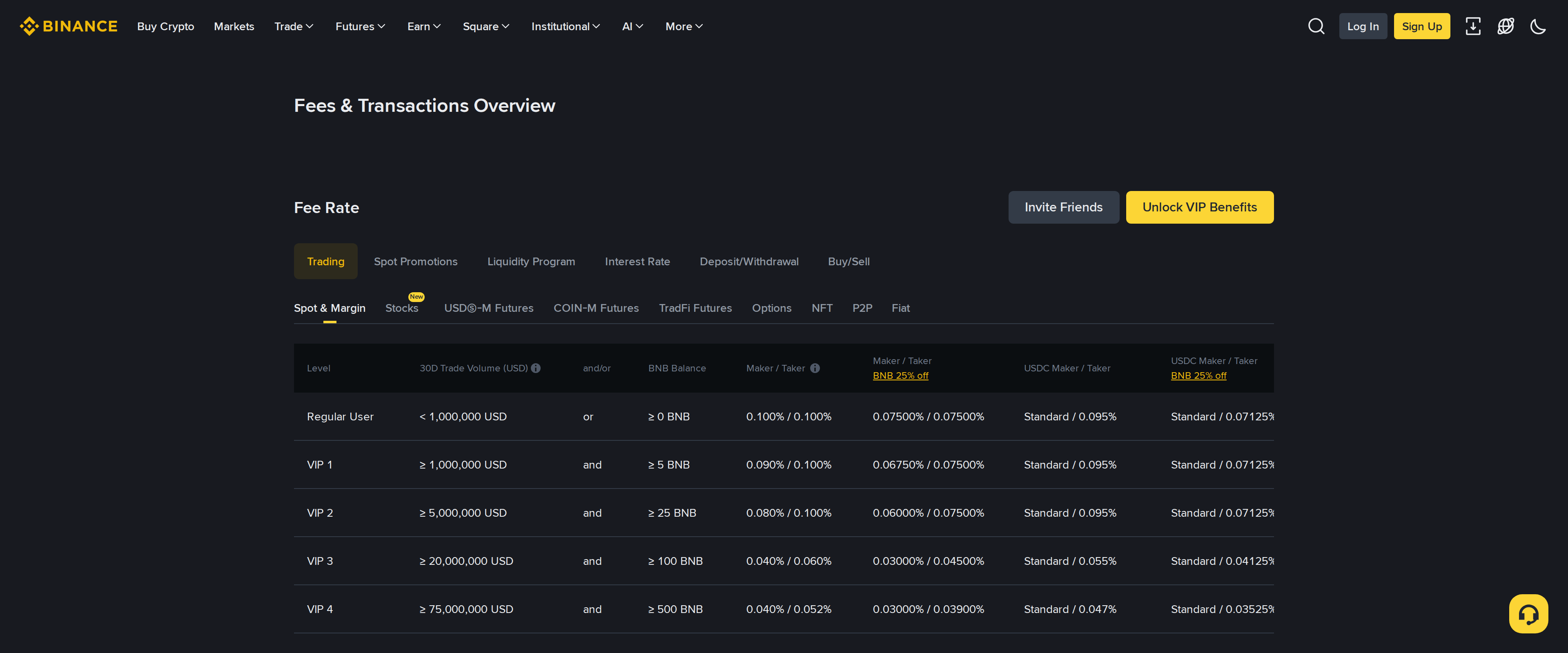Image resolution: width=1568 pixels, height=653 pixels.
Task: Expand the Futures dropdown menu
Action: [x=360, y=26]
